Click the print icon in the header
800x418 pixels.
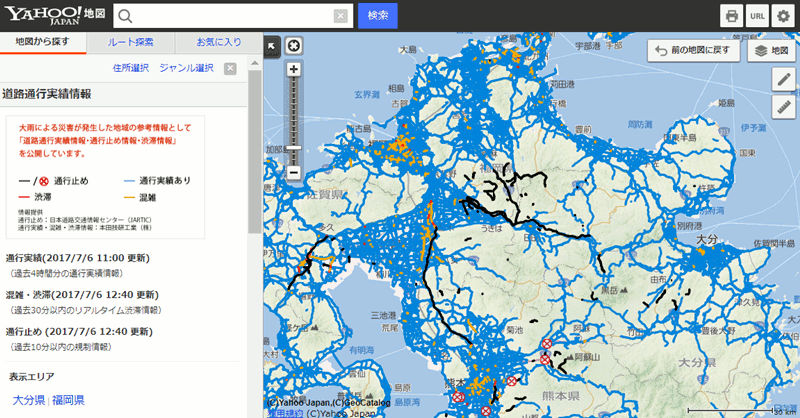click(731, 16)
